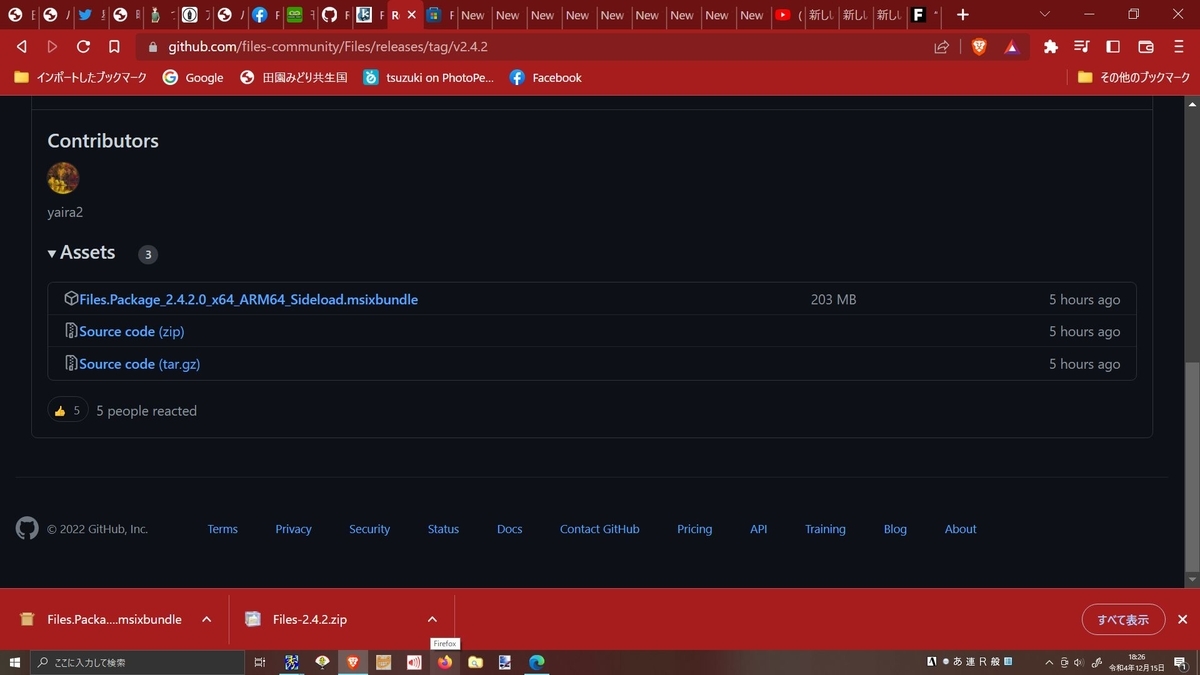Download Source code (tar.gz)
Image resolution: width=1200 pixels, height=675 pixels.
pyautogui.click(x=140, y=364)
